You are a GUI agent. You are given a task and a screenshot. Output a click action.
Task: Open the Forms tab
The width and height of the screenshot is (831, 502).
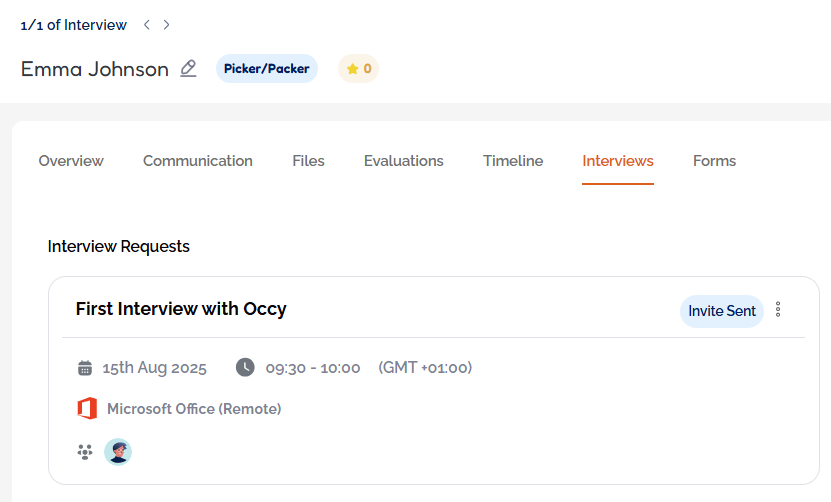click(714, 161)
